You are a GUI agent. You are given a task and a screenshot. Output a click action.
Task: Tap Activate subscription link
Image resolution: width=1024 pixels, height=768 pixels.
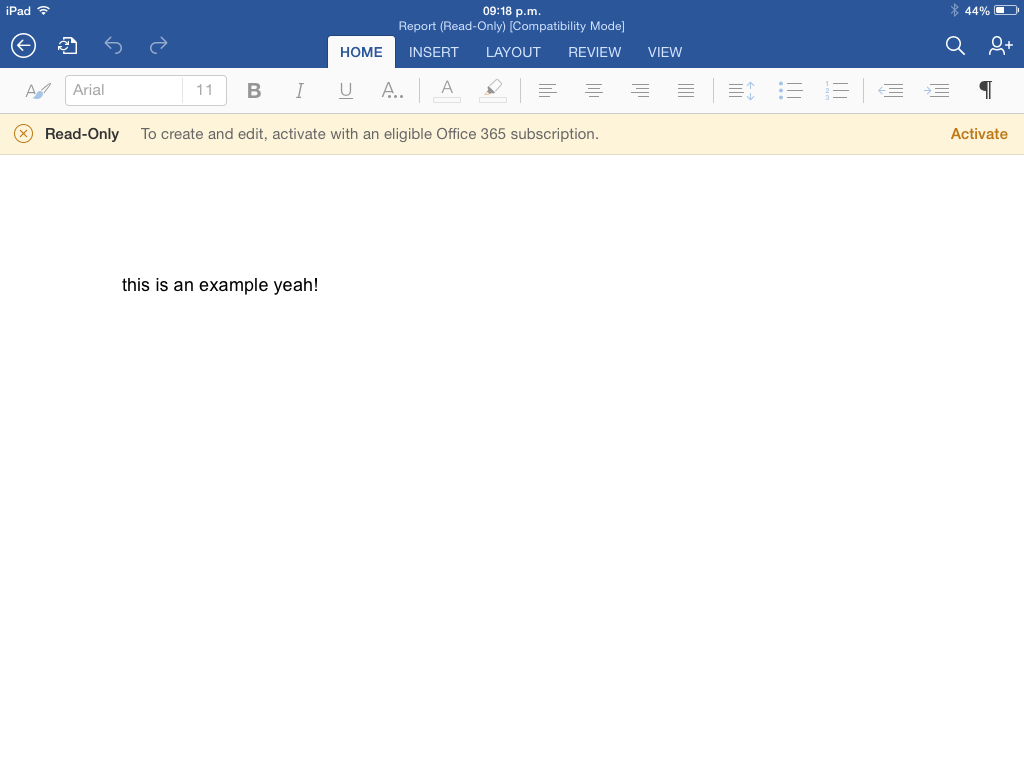click(979, 134)
